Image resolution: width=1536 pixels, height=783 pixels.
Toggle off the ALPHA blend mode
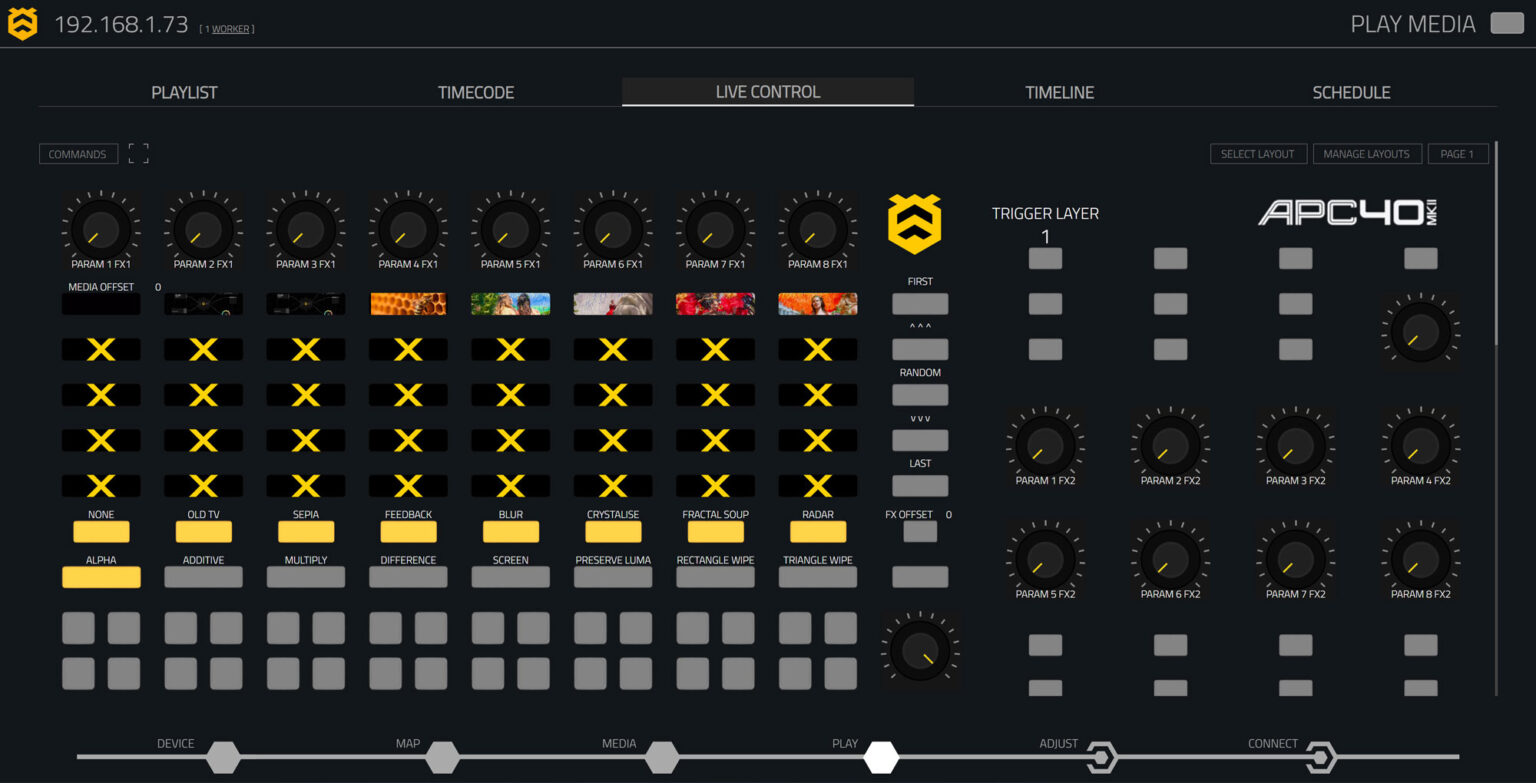[x=100, y=576]
